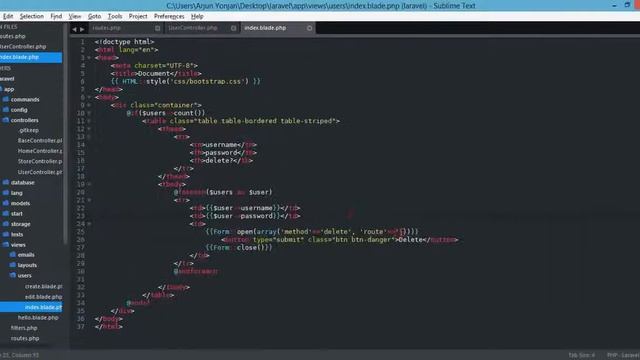
Task: Open .gitkeep under controllers
Action: pyautogui.click(x=29, y=130)
